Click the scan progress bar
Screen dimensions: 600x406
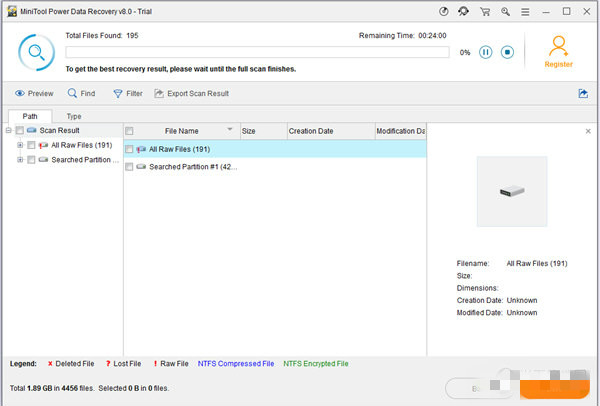click(257, 52)
